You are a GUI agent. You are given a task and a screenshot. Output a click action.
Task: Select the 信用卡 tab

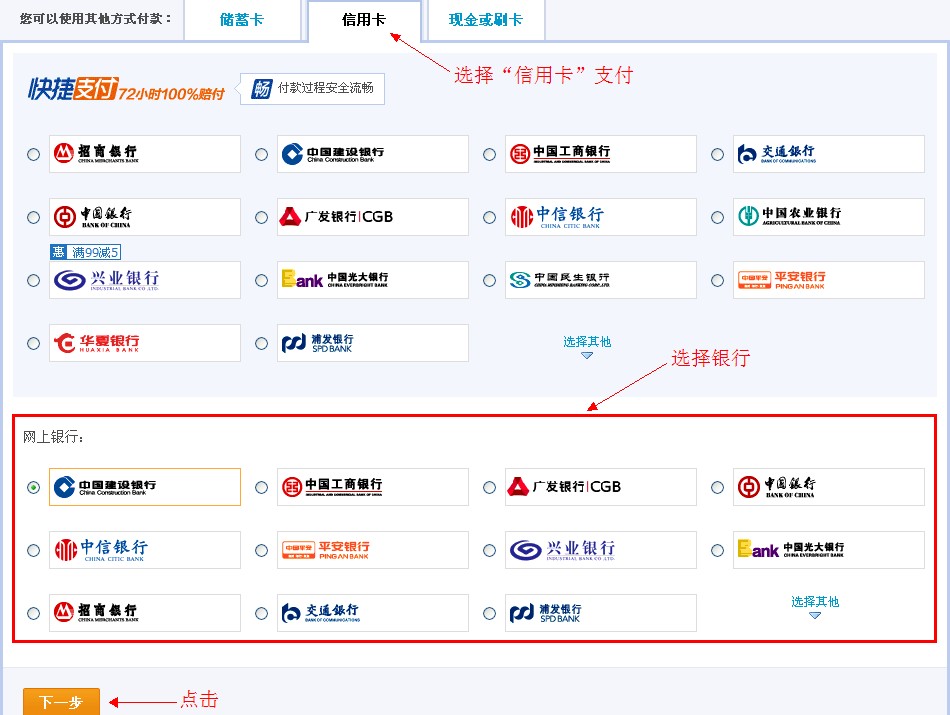tap(364, 20)
